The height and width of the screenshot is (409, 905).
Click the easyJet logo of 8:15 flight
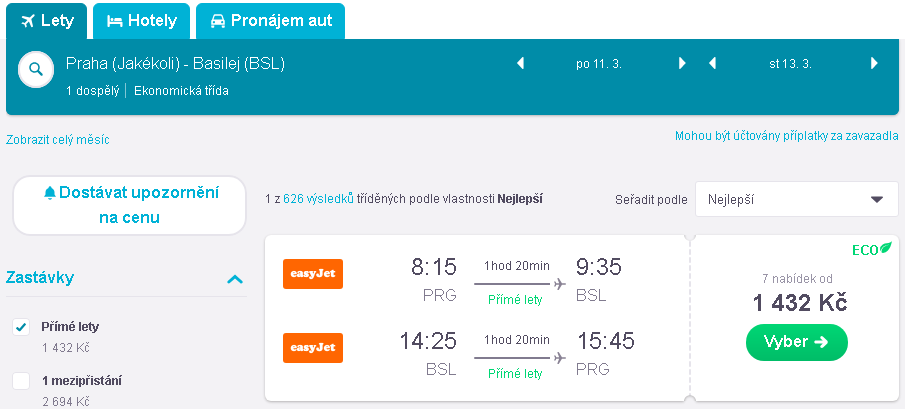313,273
